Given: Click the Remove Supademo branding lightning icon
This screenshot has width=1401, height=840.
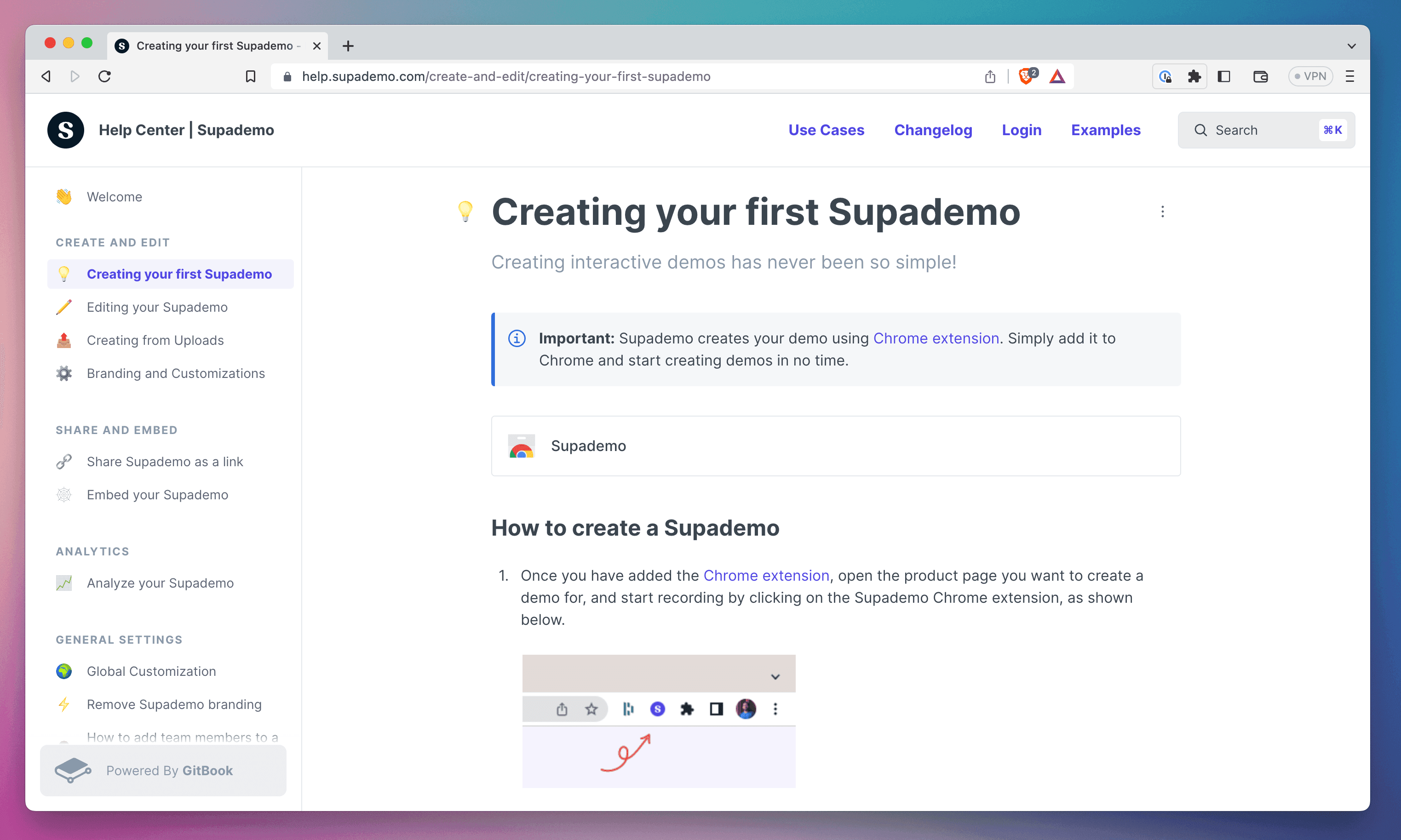Looking at the screenshot, I should point(64,704).
